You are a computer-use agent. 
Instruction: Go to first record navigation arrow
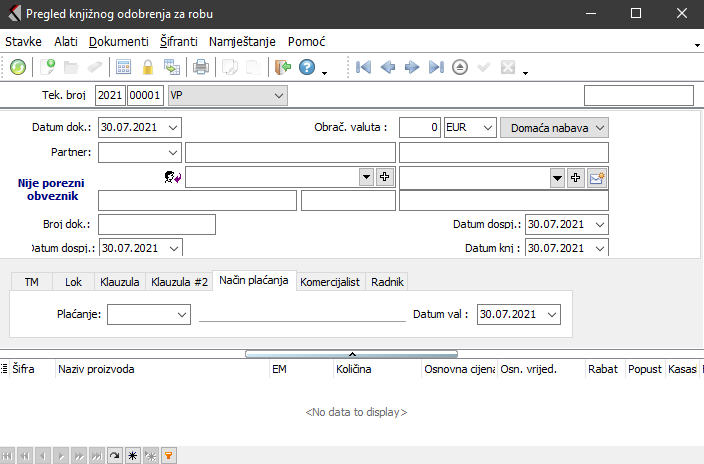[363, 67]
